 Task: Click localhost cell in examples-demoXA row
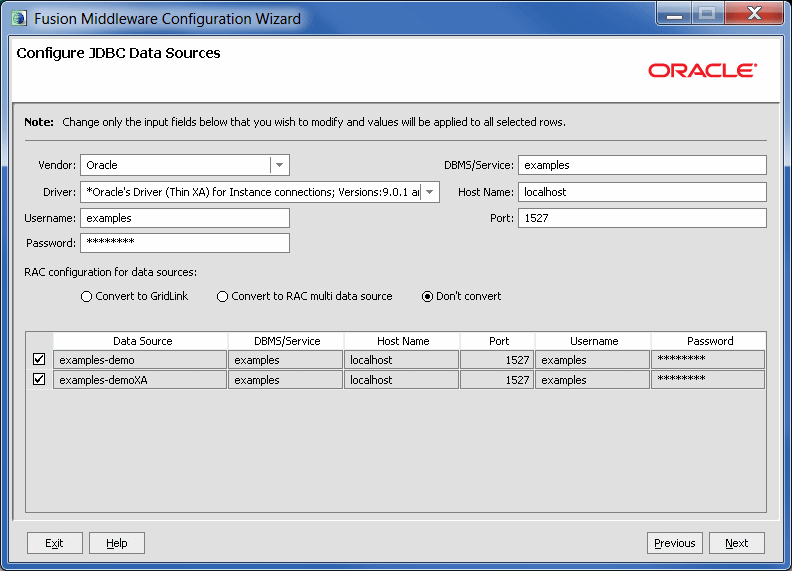point(402,380)
